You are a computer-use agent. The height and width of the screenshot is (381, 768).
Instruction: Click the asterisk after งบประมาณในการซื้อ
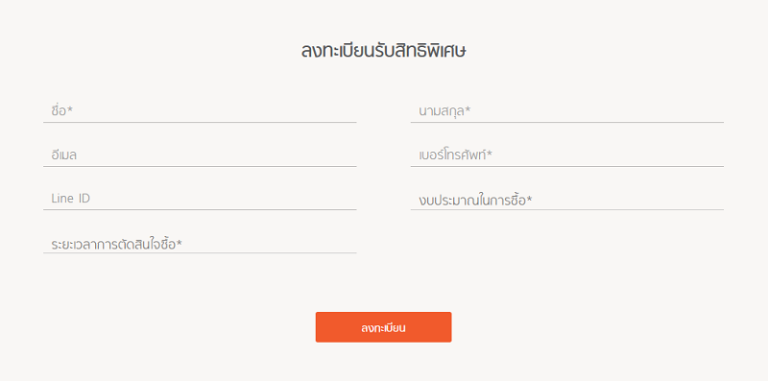(529, 199)
